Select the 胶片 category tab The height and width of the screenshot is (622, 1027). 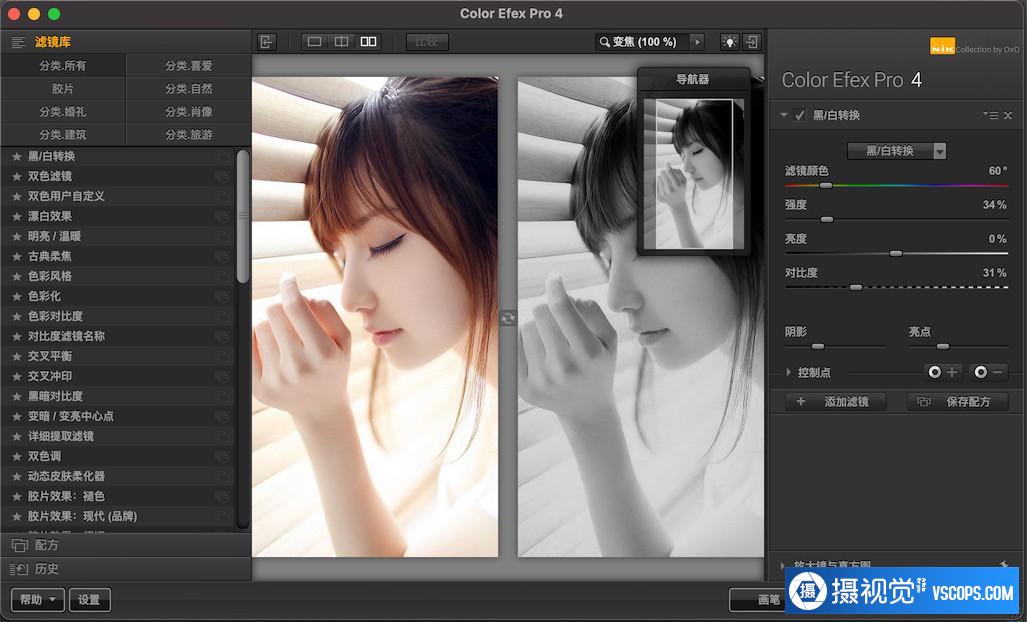[63, 88]
